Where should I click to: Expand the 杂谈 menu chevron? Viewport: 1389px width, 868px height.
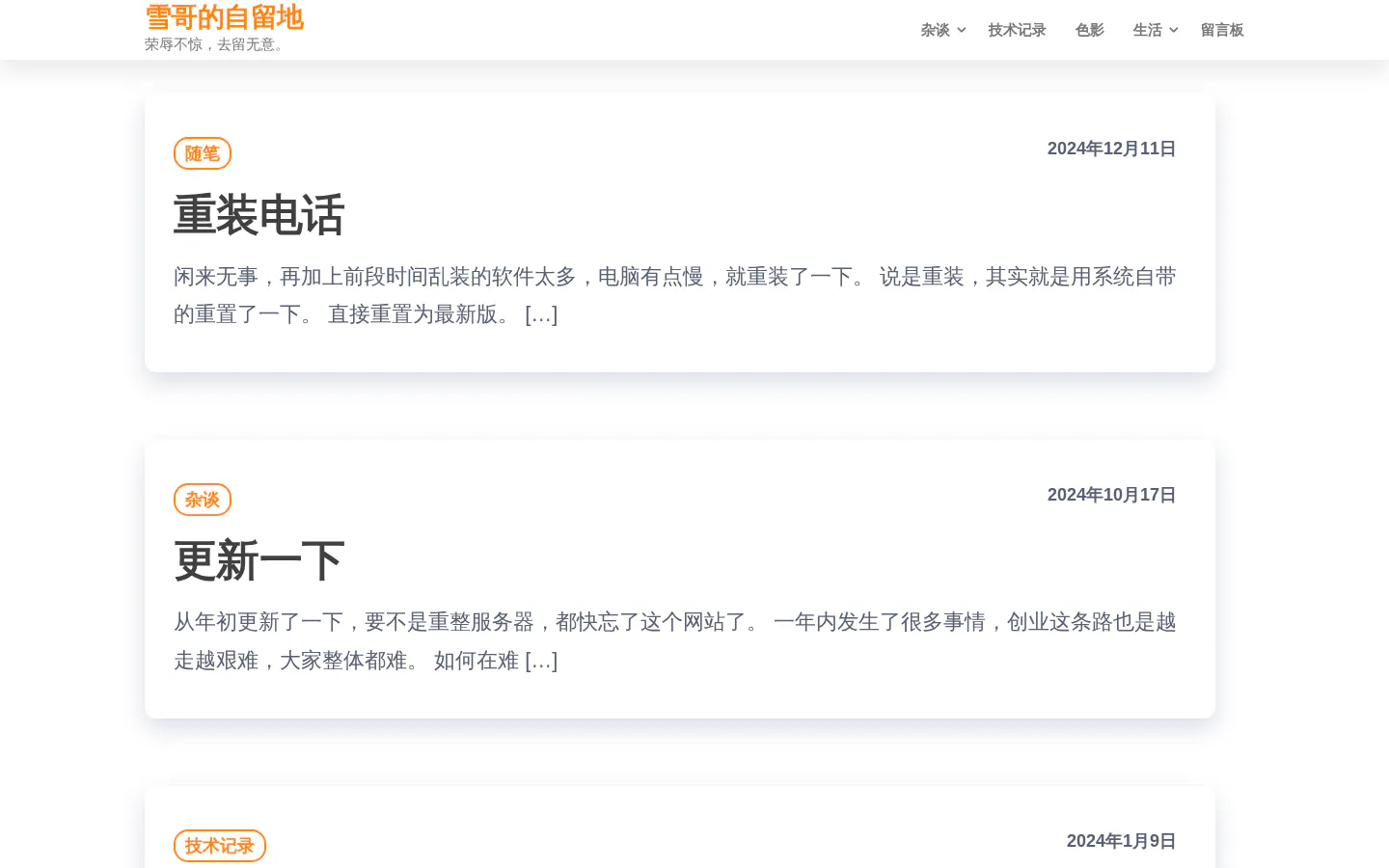coord(962,30)
